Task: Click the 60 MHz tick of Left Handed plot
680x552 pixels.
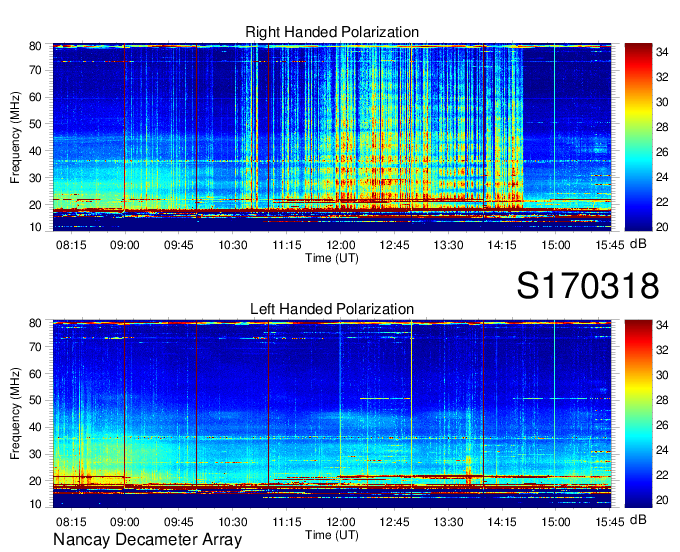Action: pyautogui.click(x=35, y=373)
